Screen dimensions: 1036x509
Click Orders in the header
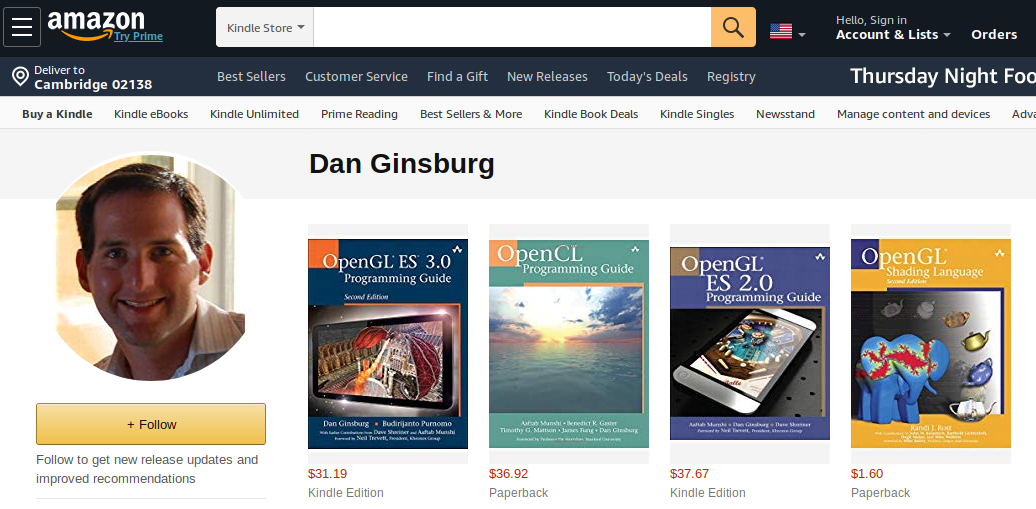pos(994,34)
